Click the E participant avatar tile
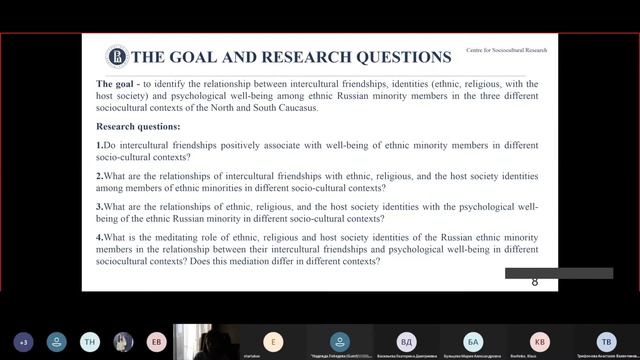The image size is (640, 360). pos(273,342)
